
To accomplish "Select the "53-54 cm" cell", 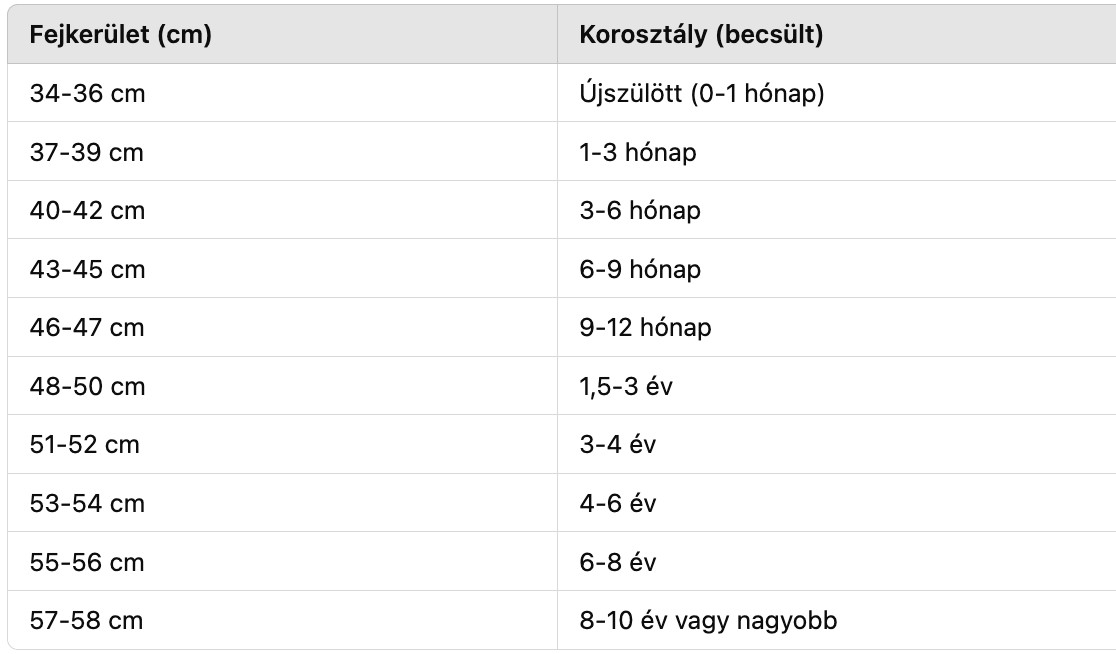I will coord(87,503).
